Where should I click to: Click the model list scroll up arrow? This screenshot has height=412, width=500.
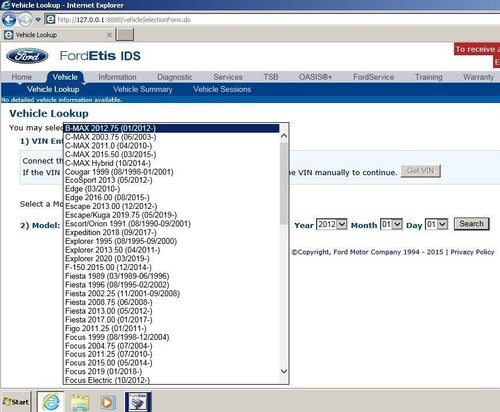pyautogui.click(x=284, y=136)
